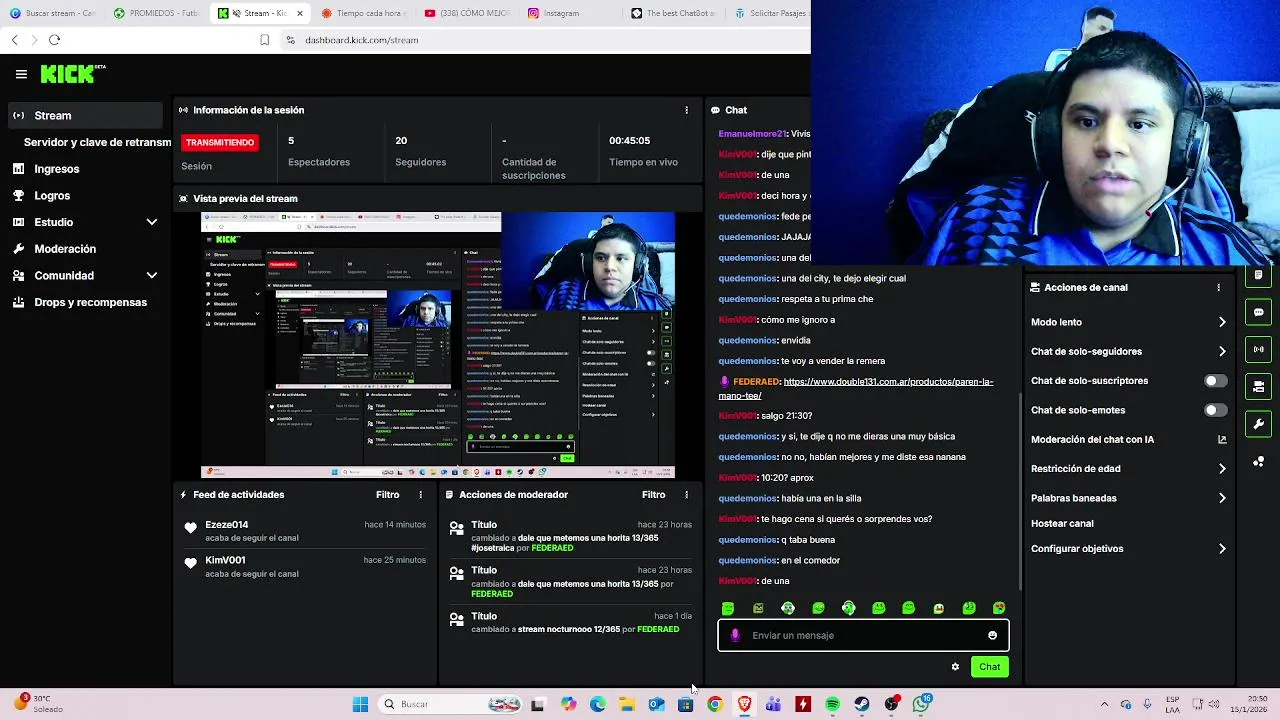The image size is (1280, 720).
Task: Click the speech bubble icon in the right rail
Action: (x=1258, y=312)
